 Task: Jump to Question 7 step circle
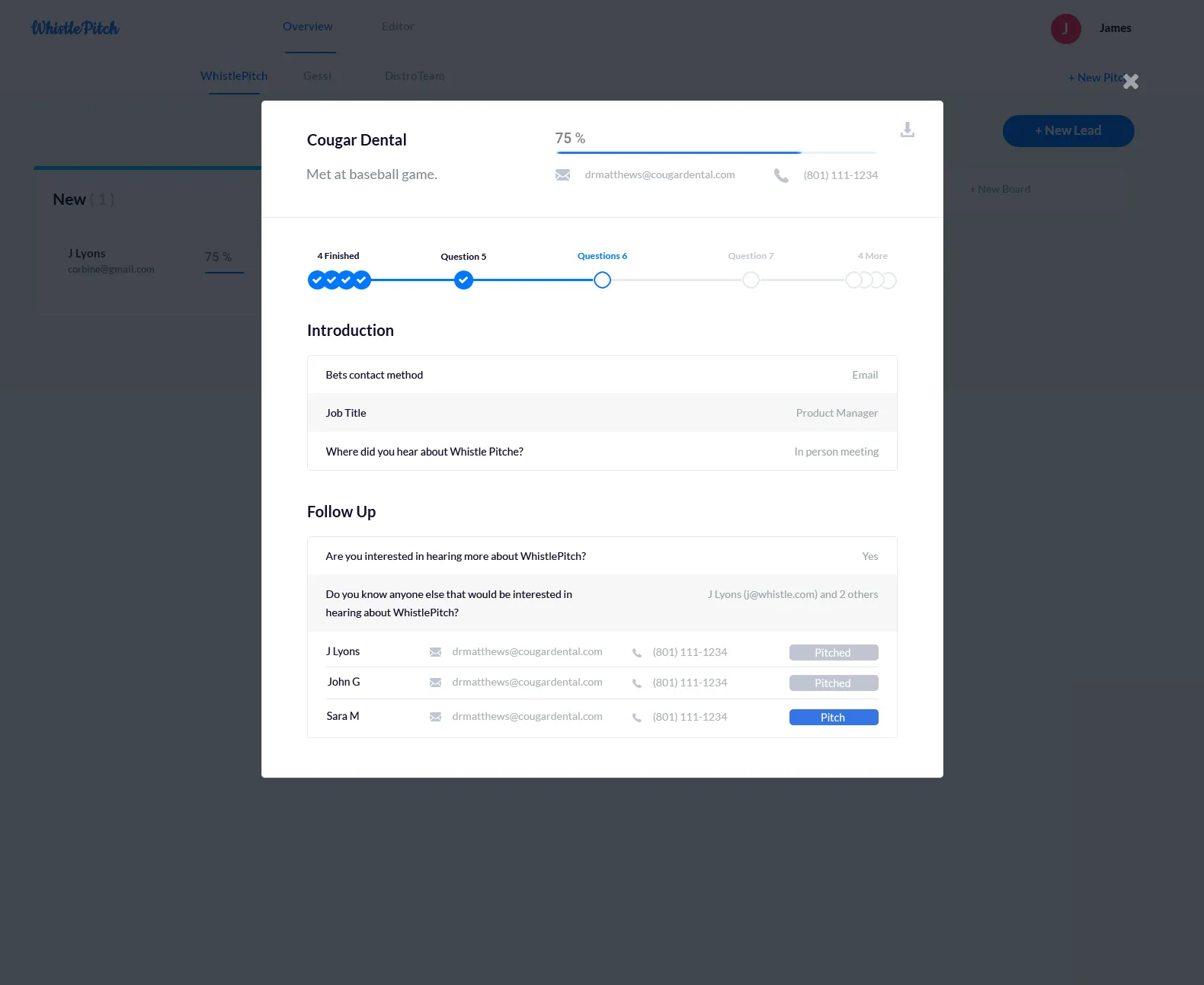point(751,280)
